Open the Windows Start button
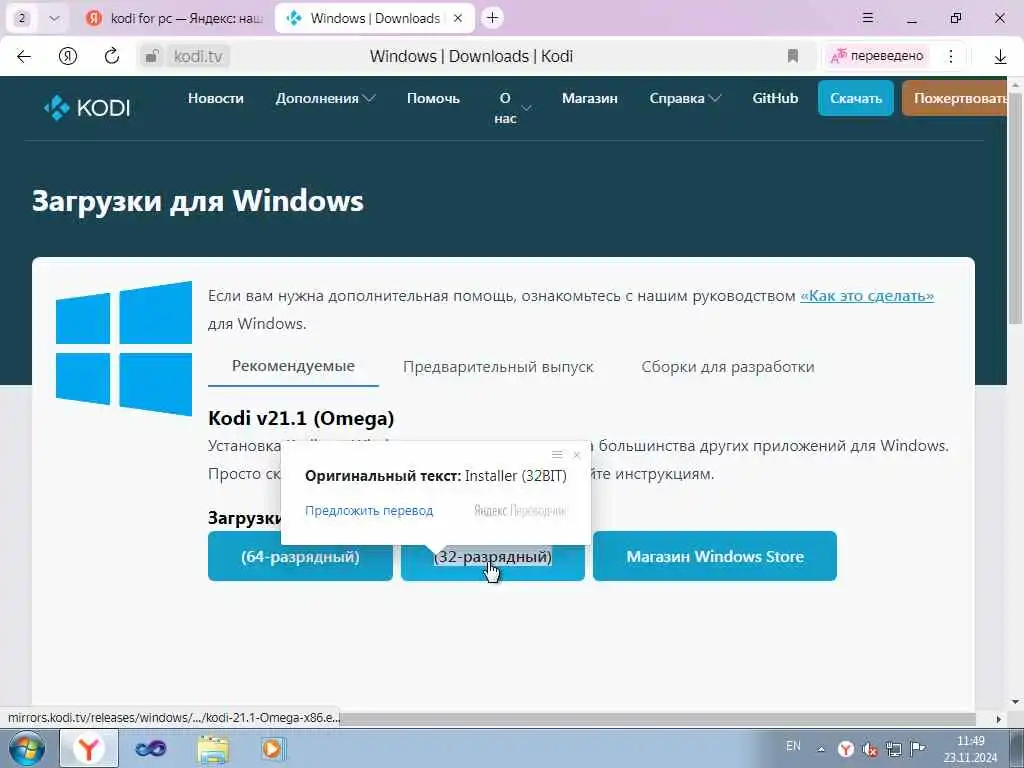 click(x=26, y=748)
